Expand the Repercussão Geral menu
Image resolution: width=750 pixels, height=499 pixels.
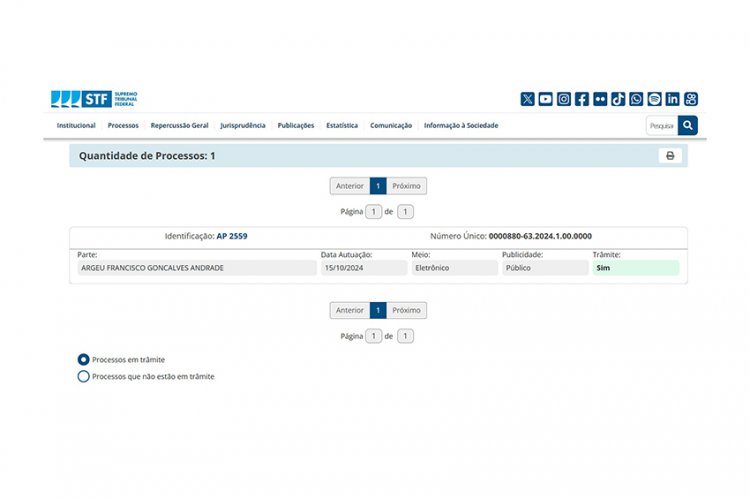pyautogui.click(x=179, y=126)
